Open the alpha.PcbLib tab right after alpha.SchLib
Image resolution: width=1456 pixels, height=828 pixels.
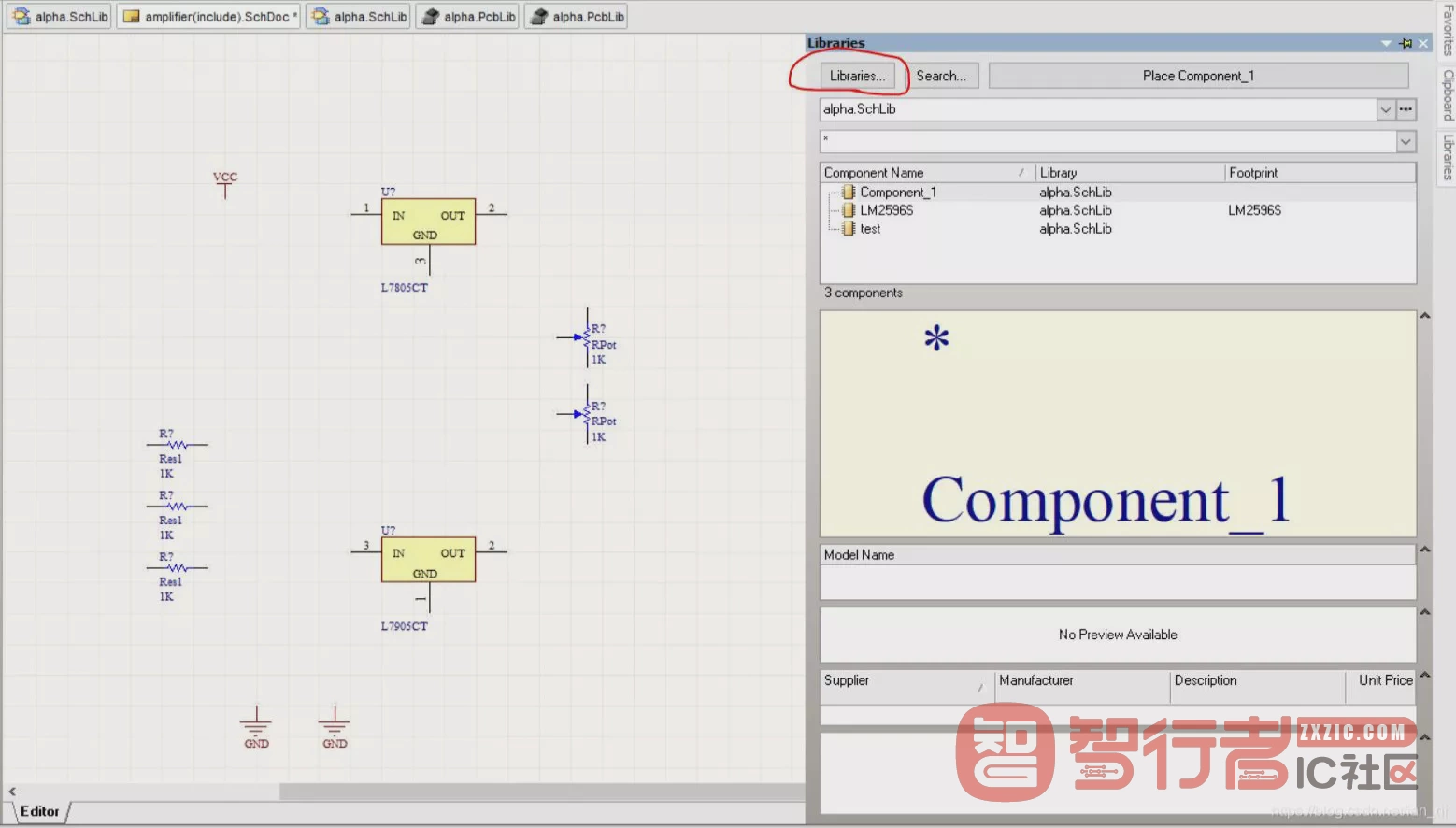[468, 17]
